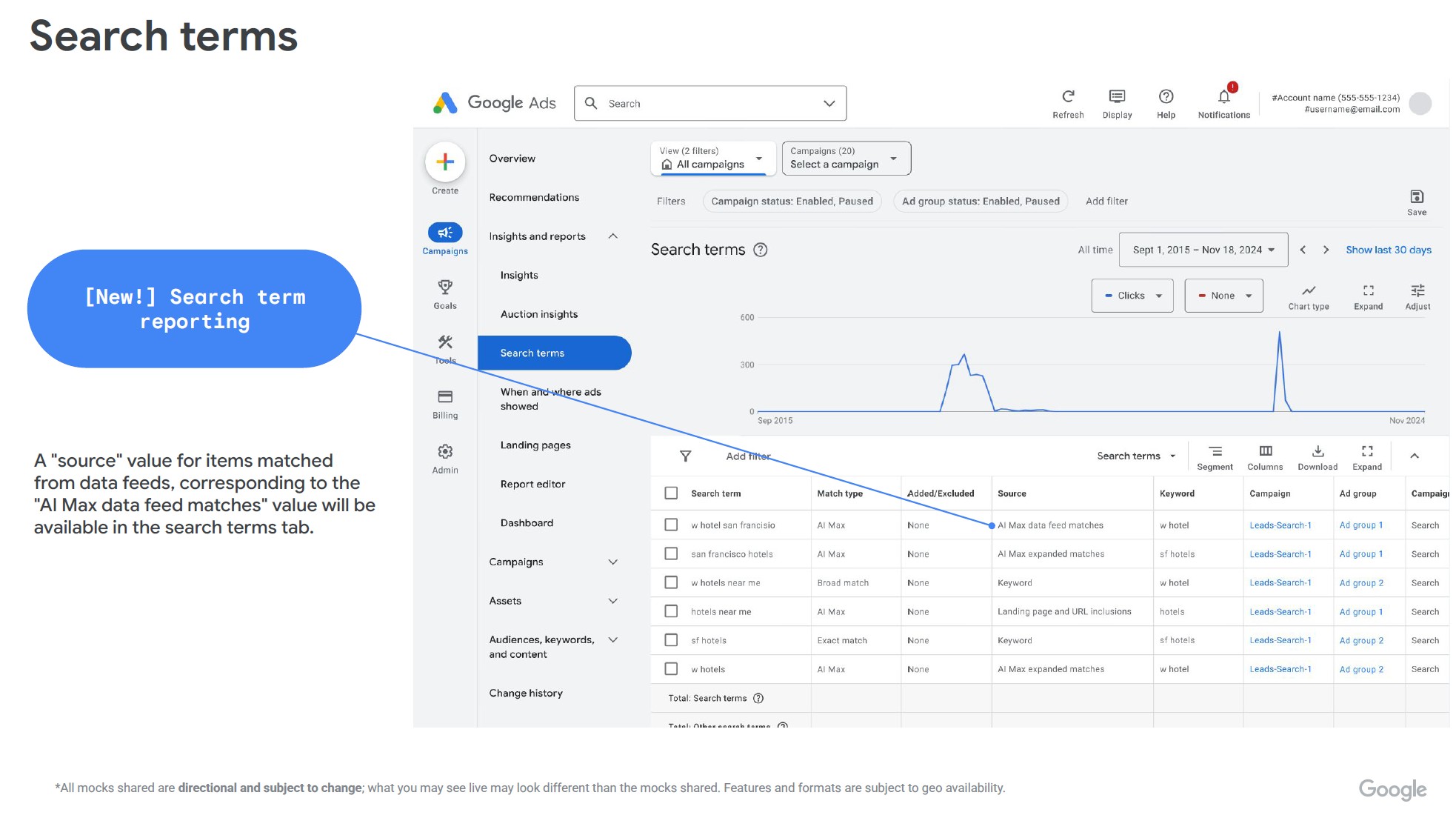Click Add filter in the top filter bar
1456x815 pixels.
point(1106,202)
